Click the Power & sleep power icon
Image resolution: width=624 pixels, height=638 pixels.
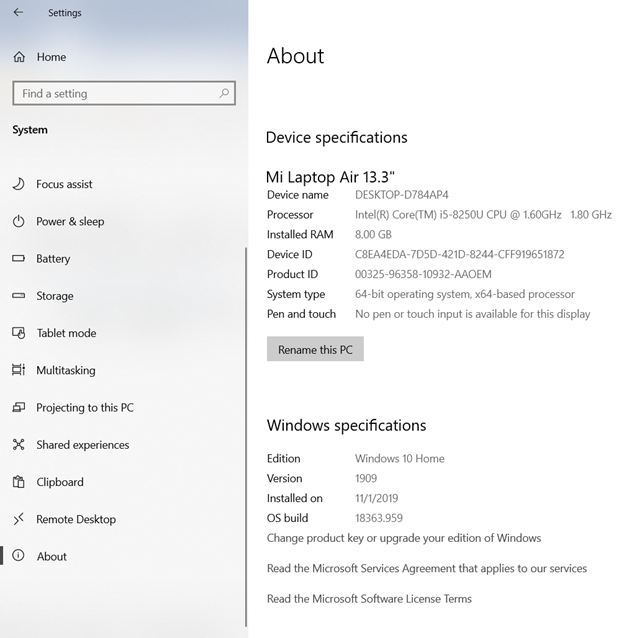click(x=18, y=221)
